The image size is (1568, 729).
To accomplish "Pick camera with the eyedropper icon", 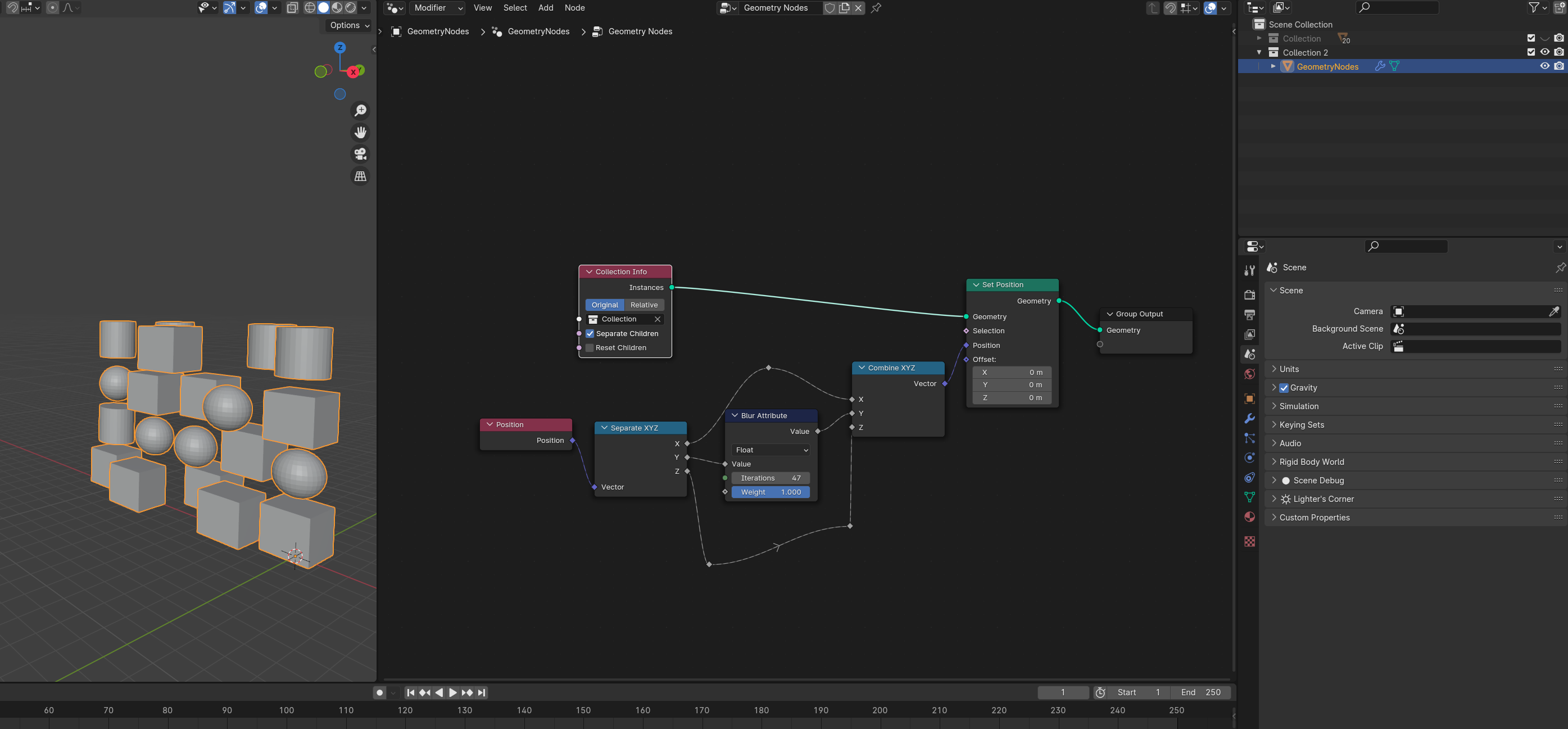I will click(x=1554, y=311).
